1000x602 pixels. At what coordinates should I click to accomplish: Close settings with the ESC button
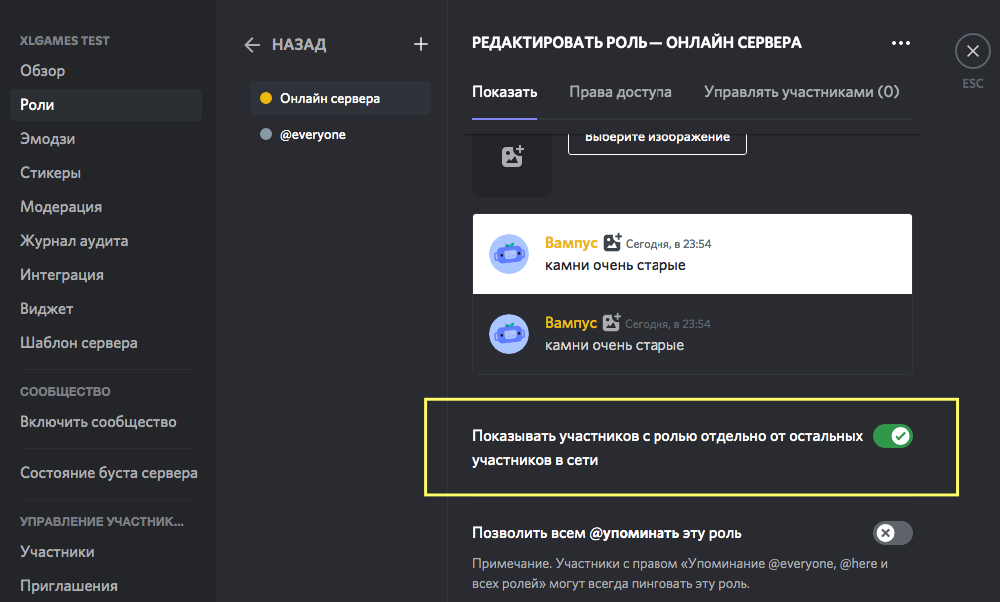971,50
